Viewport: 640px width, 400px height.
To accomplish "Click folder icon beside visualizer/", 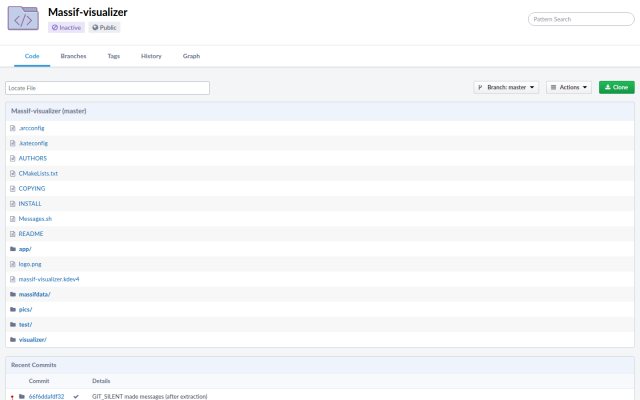I will pyautogui.click(x=13, y=340).
